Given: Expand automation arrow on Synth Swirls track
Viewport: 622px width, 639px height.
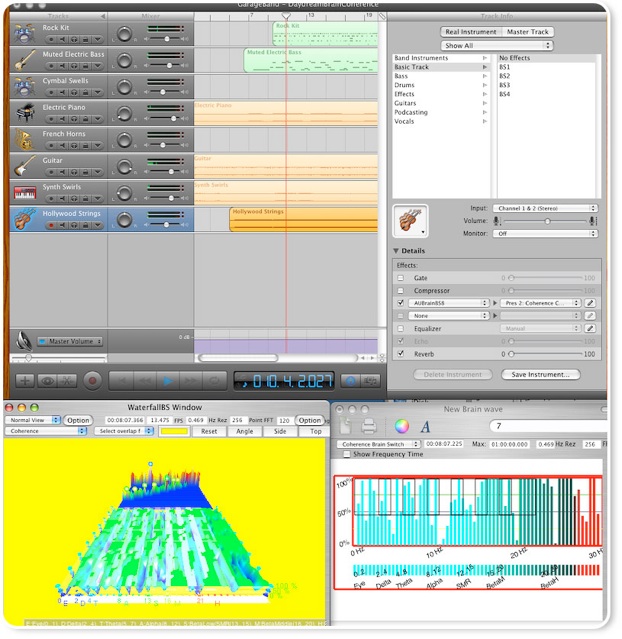Looking at the screenshot, I should point(97,199).
